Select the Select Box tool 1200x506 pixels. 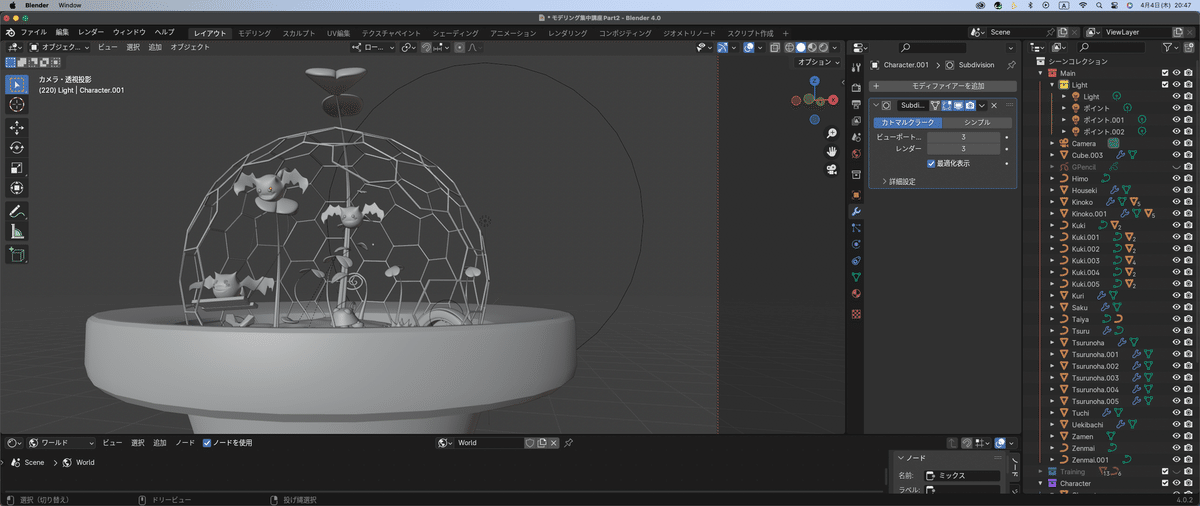[x=17, y=84]
